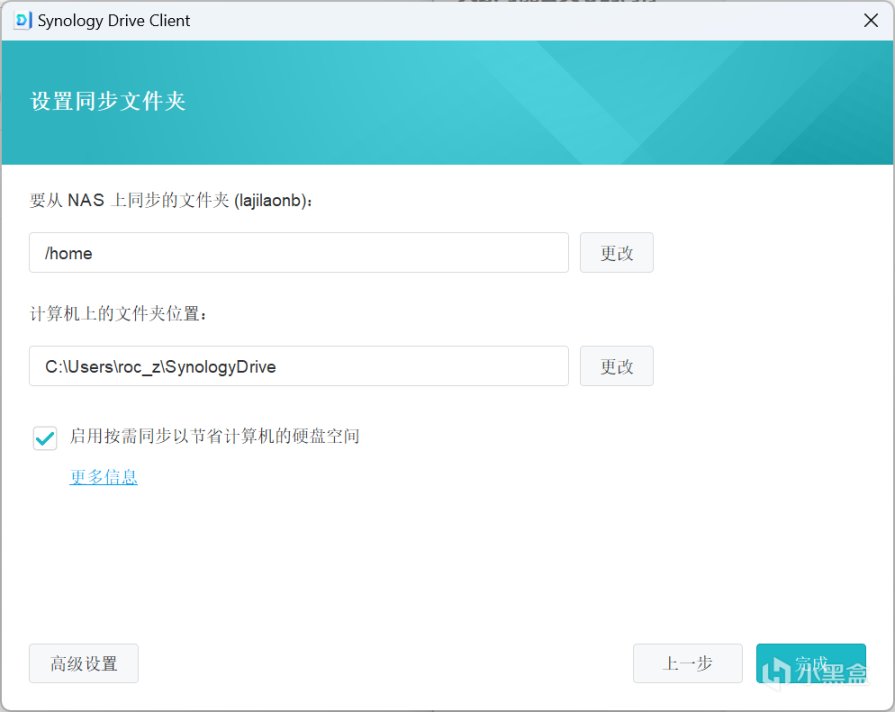Click 更改 beside the /home folder
The width and height of the screenshot is (895, 712).
tap(616, 252)
